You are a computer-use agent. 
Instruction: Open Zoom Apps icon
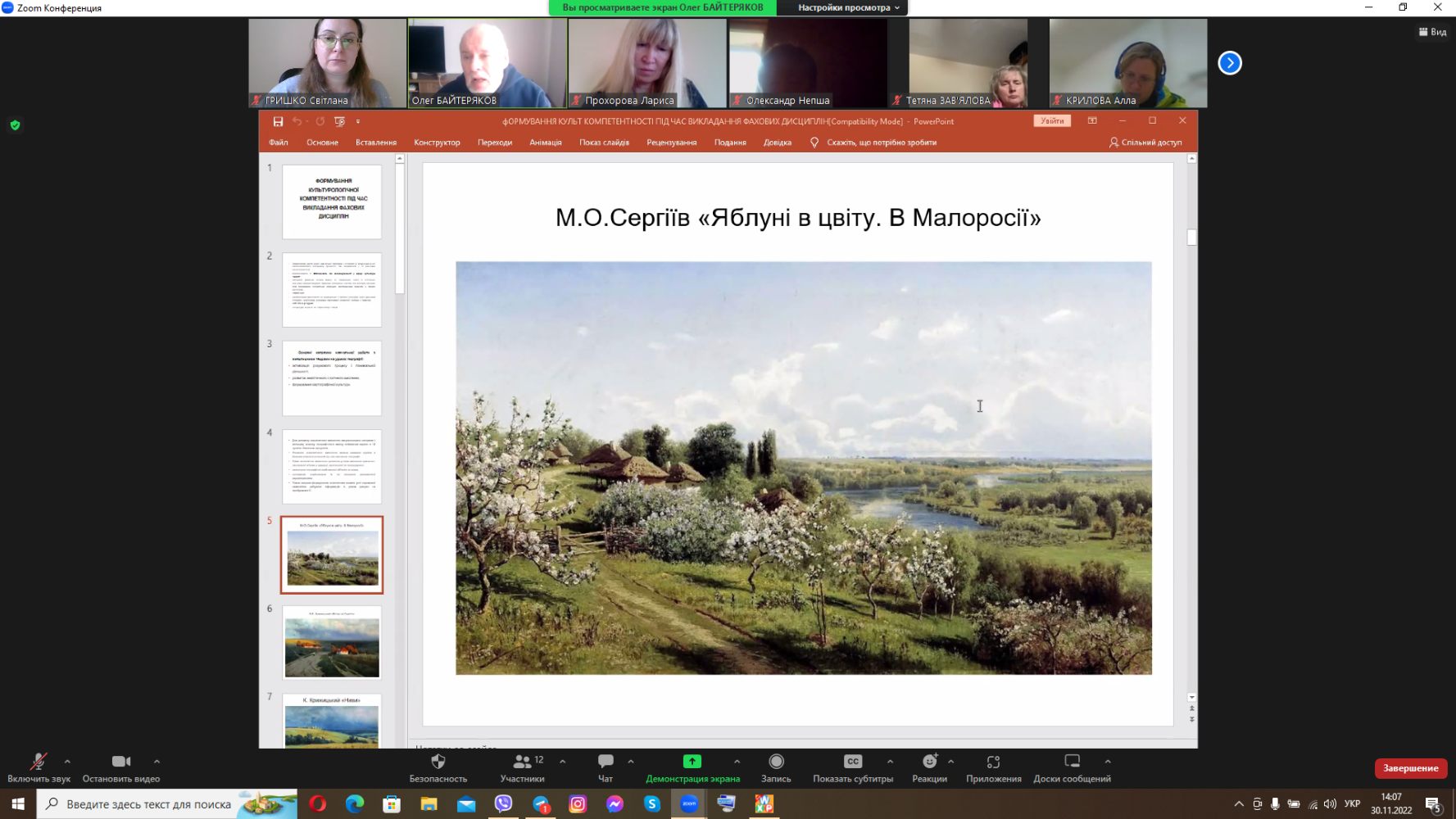coord(993,762)
